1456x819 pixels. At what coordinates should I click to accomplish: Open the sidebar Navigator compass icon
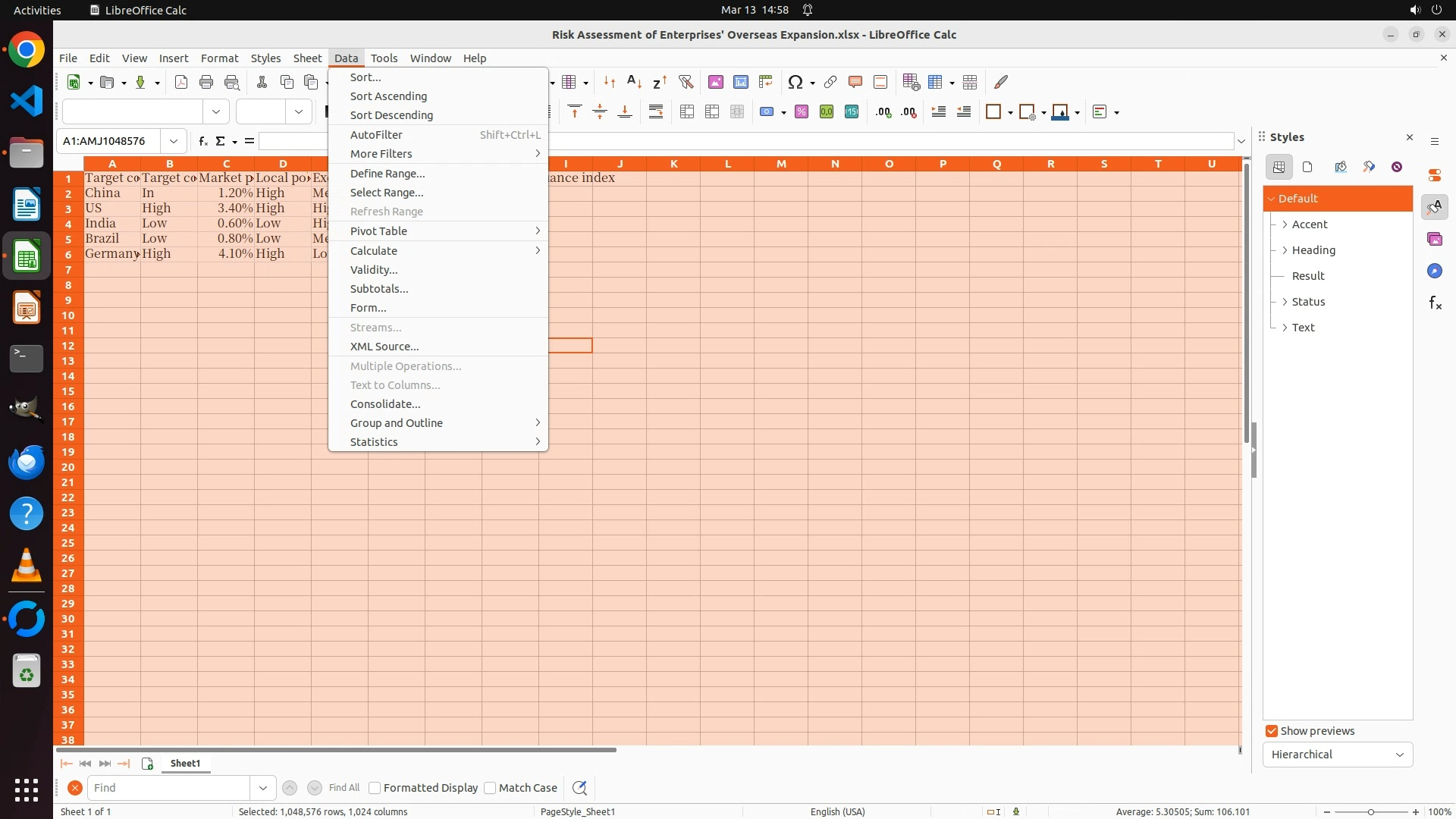tap(1434, 271)
